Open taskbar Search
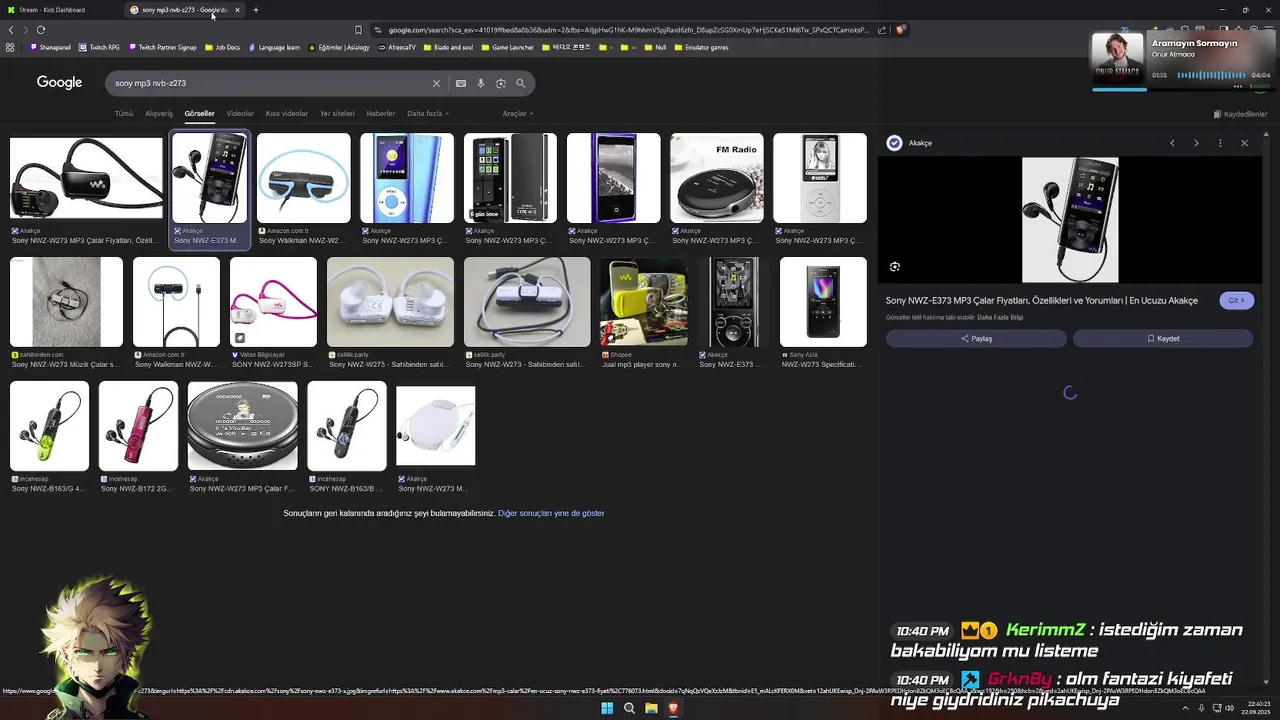 [629, 708]
